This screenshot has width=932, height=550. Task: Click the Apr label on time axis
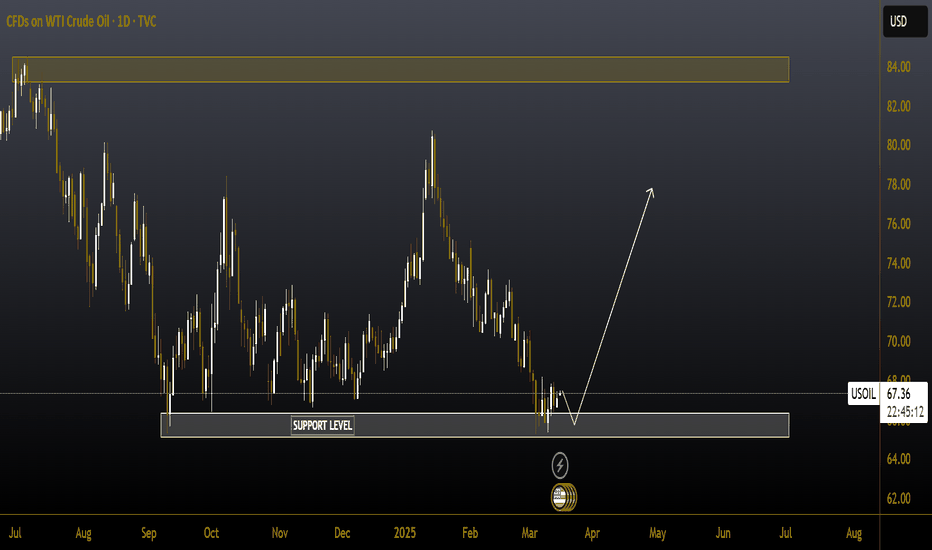point(592,533)
